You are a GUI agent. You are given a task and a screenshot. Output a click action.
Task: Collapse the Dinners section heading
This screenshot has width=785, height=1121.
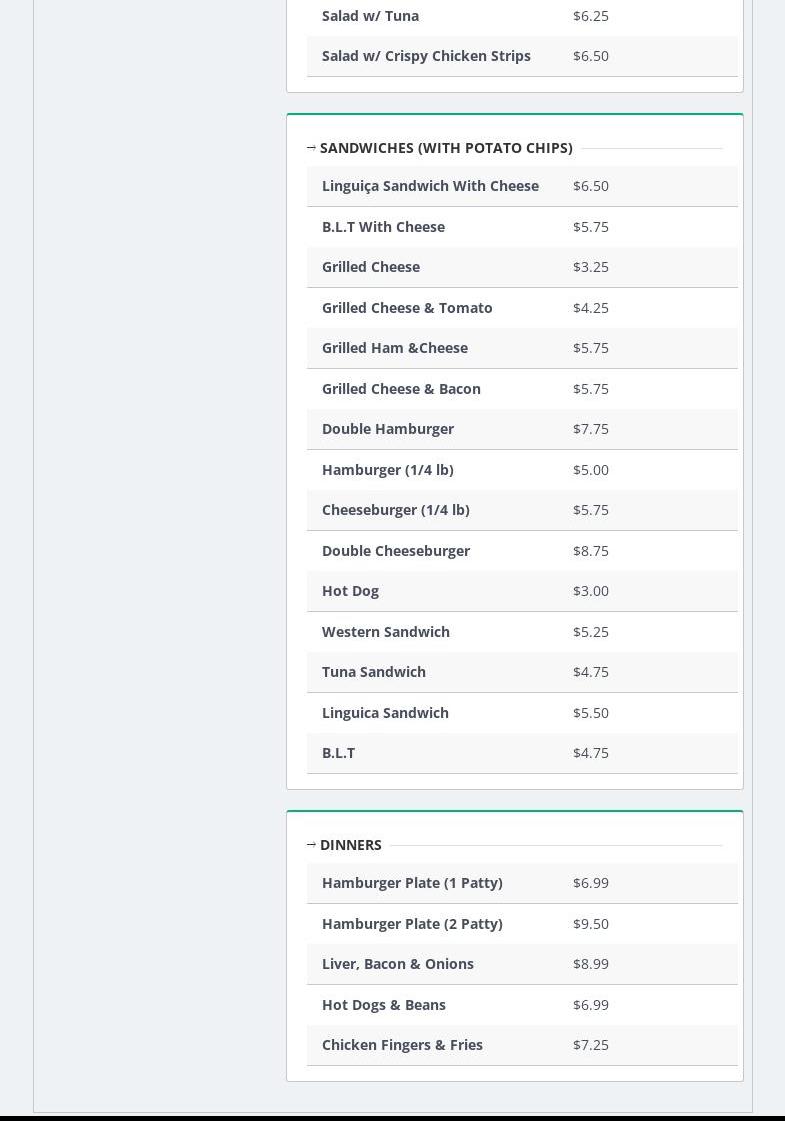click(x=351, y=845)
